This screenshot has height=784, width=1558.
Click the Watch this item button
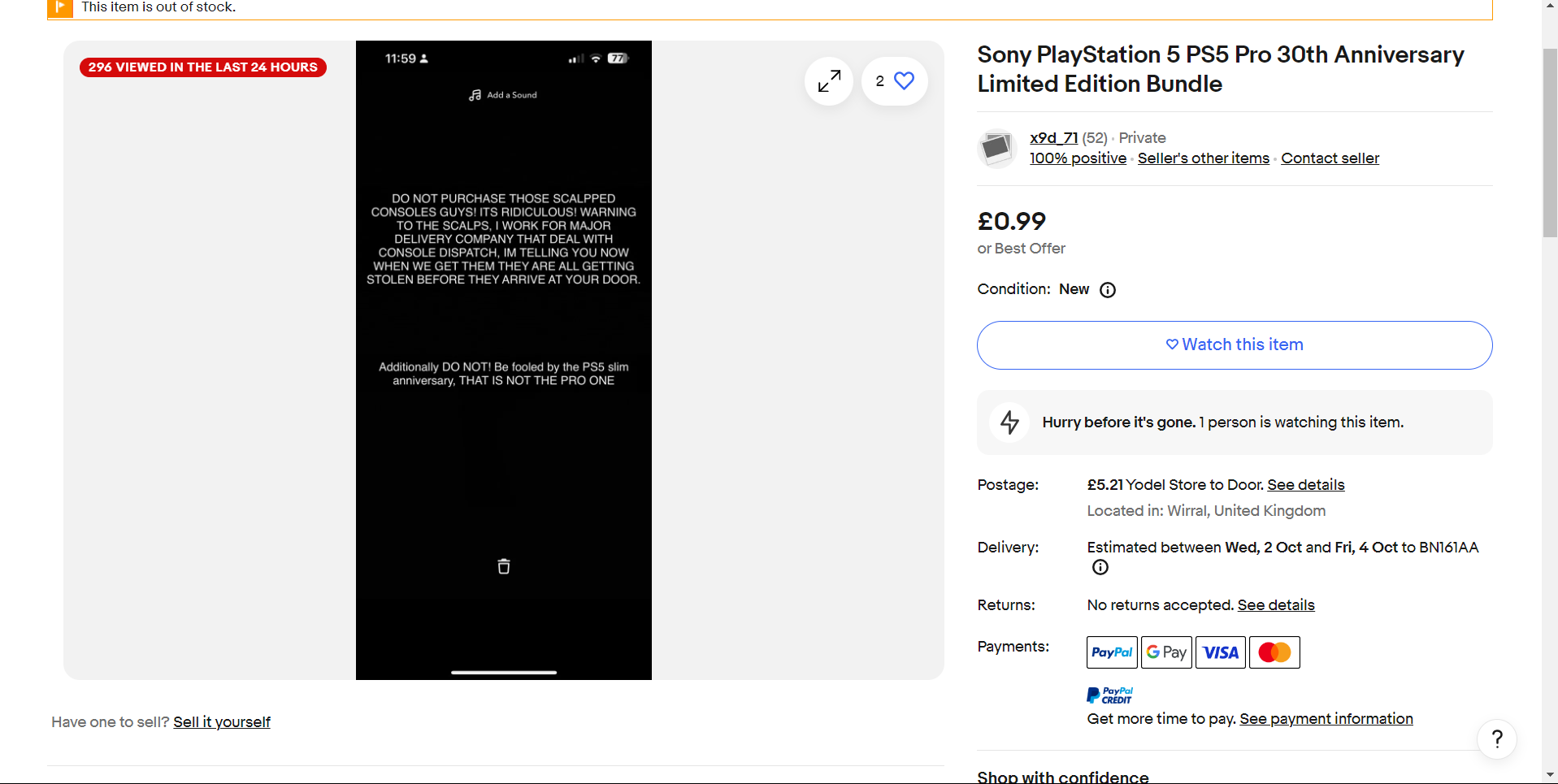pos(1235,345)
